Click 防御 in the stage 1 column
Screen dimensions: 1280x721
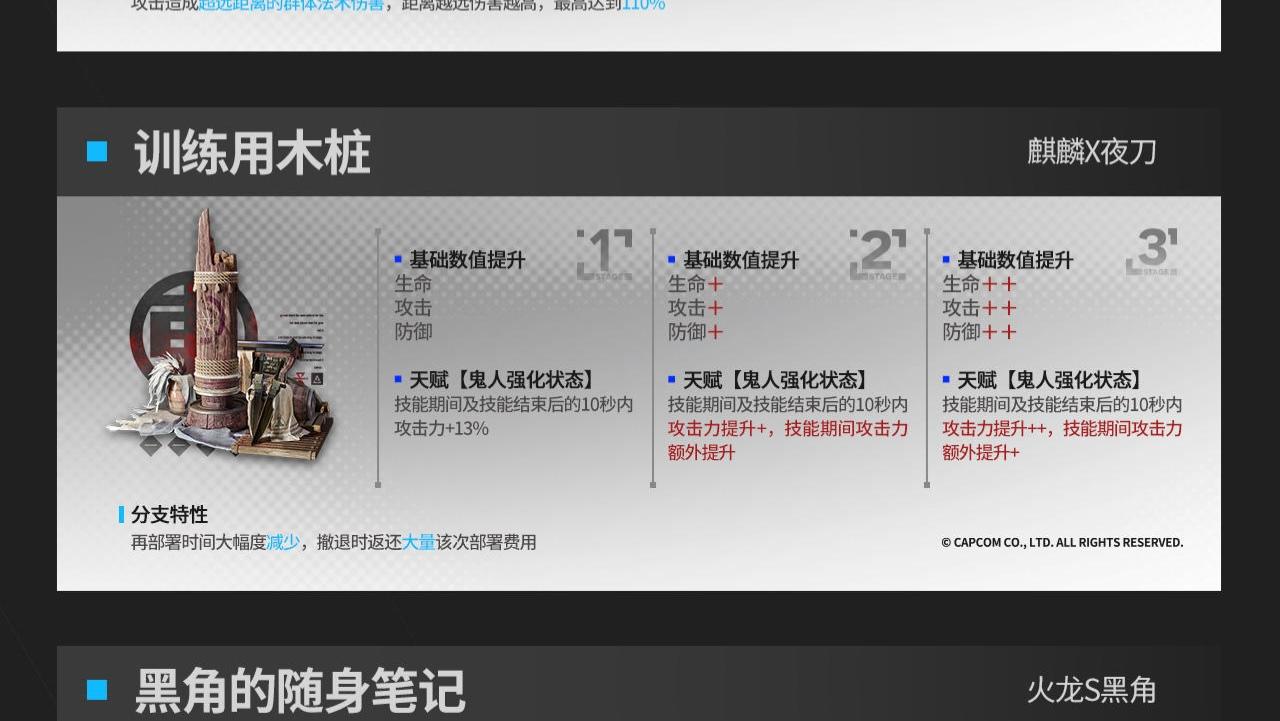click(413, 332)
